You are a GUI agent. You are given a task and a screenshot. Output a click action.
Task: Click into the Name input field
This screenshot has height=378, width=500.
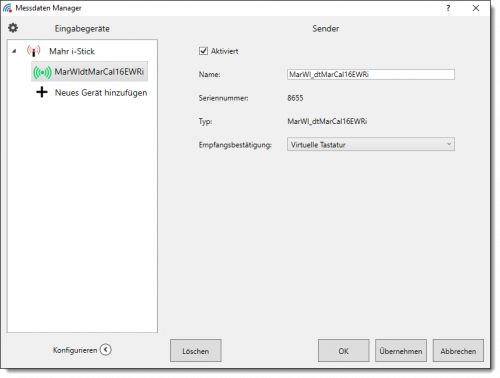click(x=371, y=74)
